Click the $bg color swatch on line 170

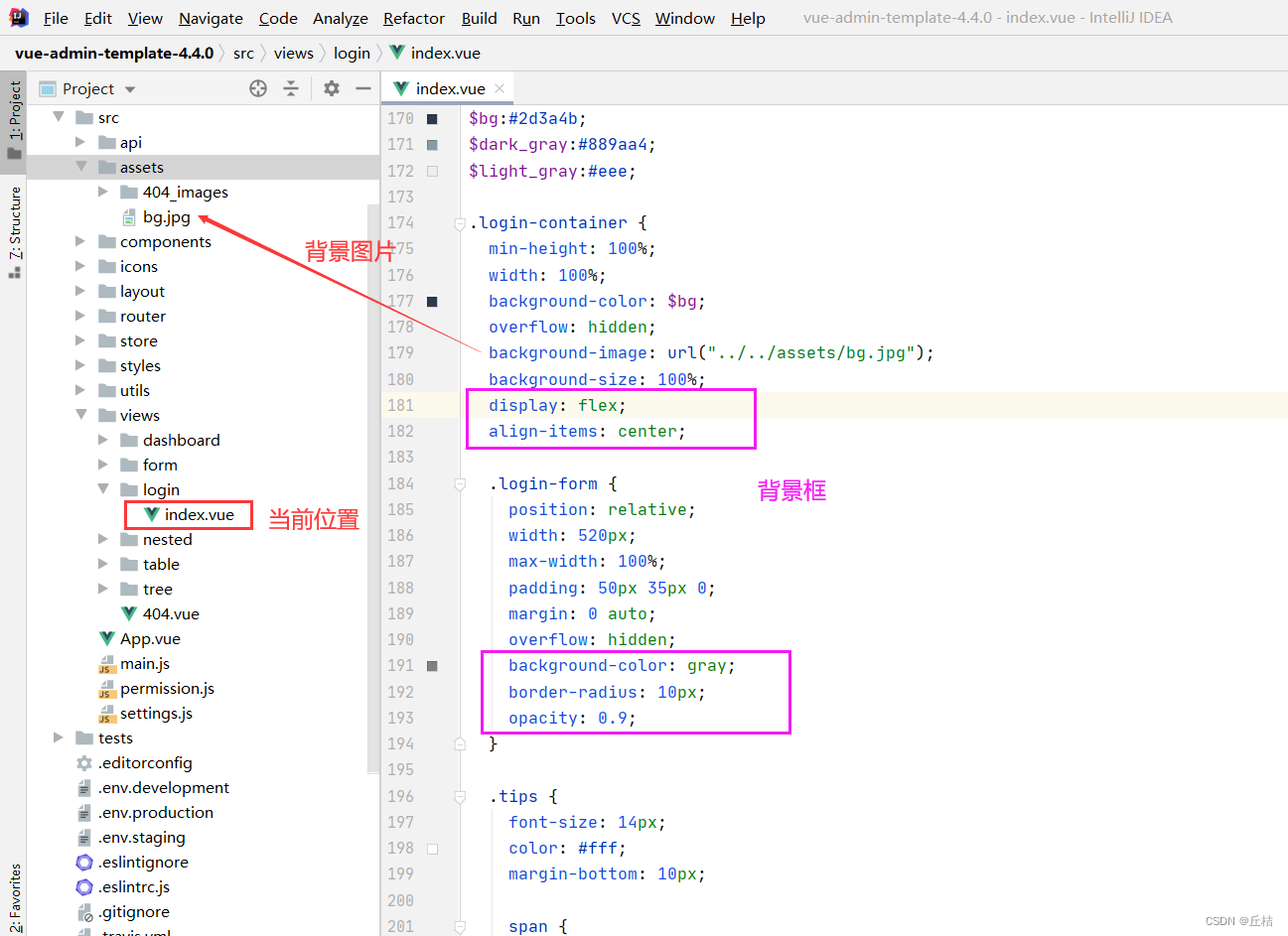pos(432,119)
